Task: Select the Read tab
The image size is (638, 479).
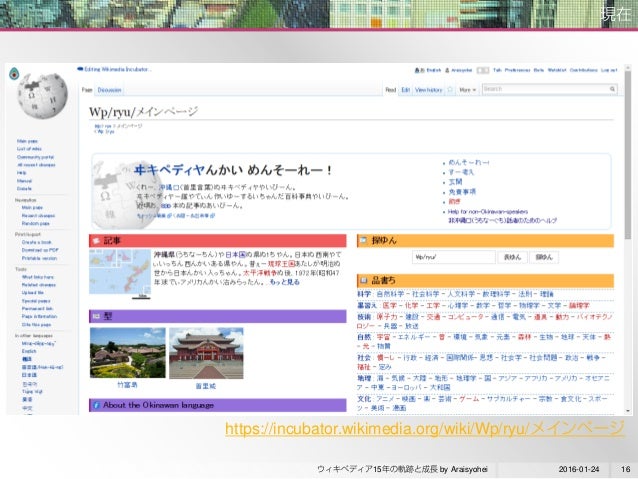Action: point(391,90)
